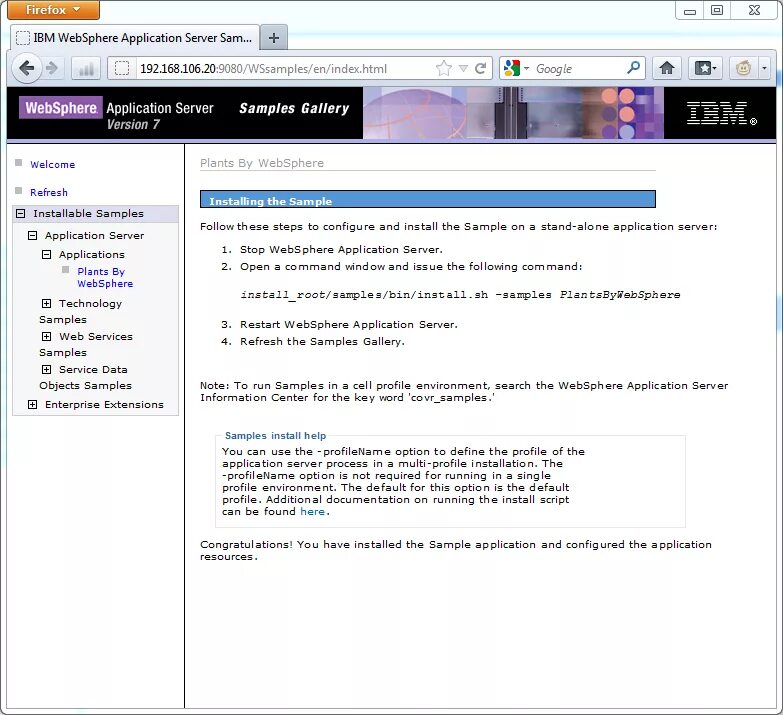Expand the Enterprise Extensions node
The width and height of the screenshot is (783, 715).
(32, 404)
